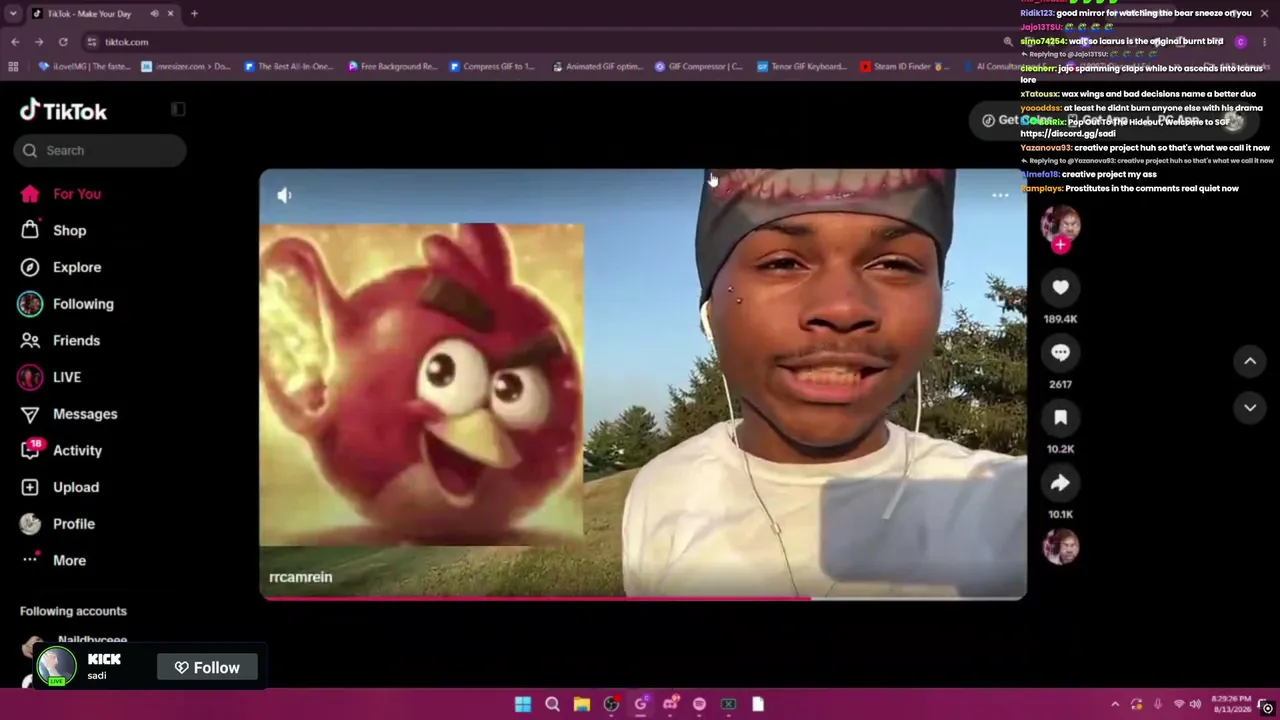Open the Activity notifications
This screenshot has width=1280, height=720.
(62, 450)
